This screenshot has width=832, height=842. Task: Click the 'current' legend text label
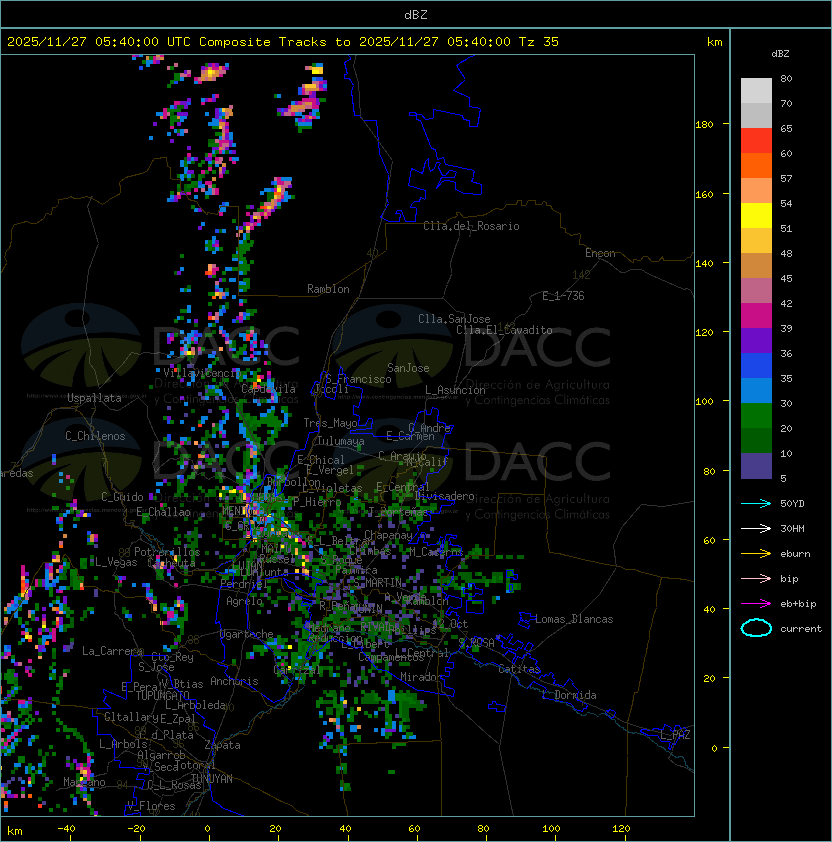[x=801, y=629]
